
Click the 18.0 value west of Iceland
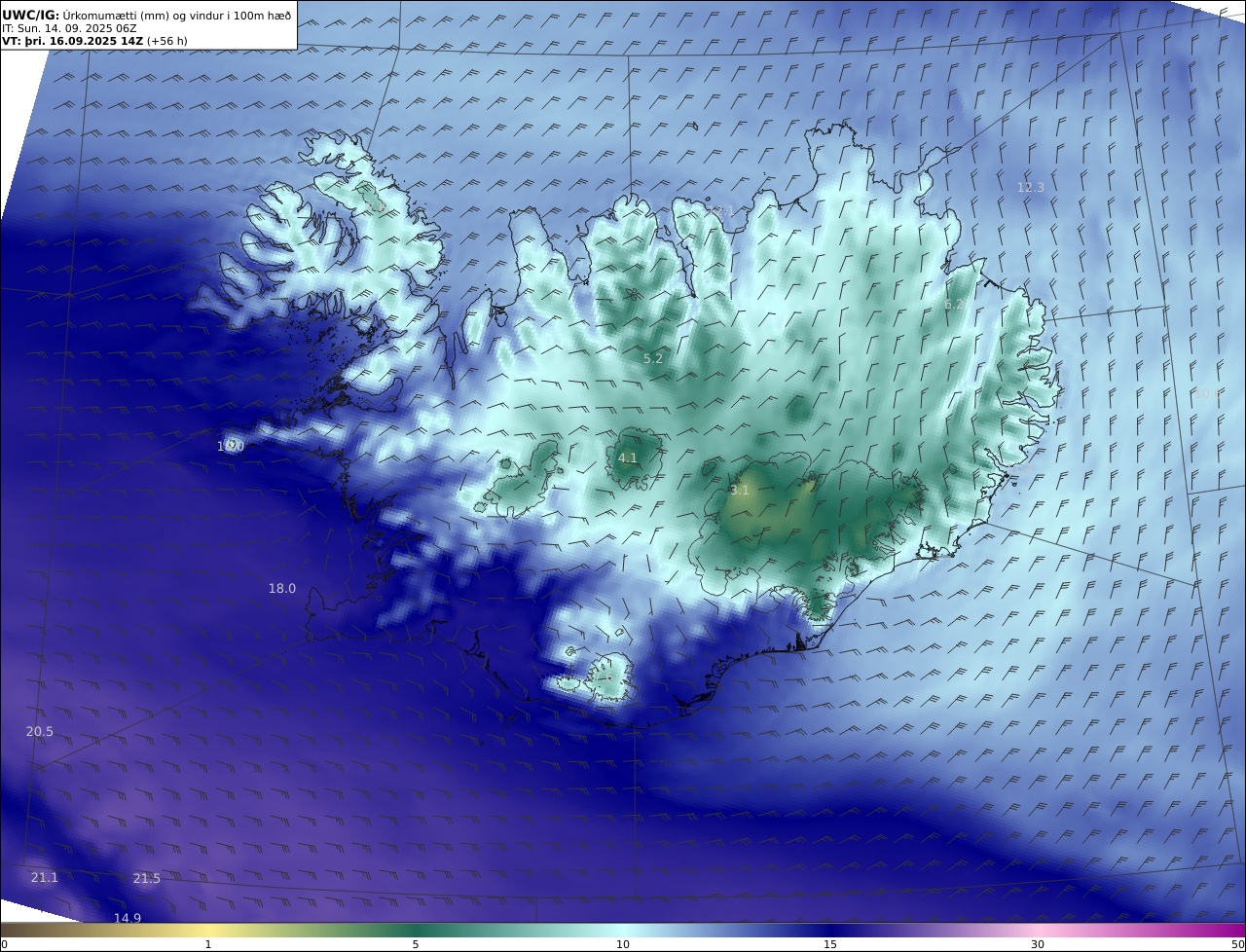click(281, 588)
